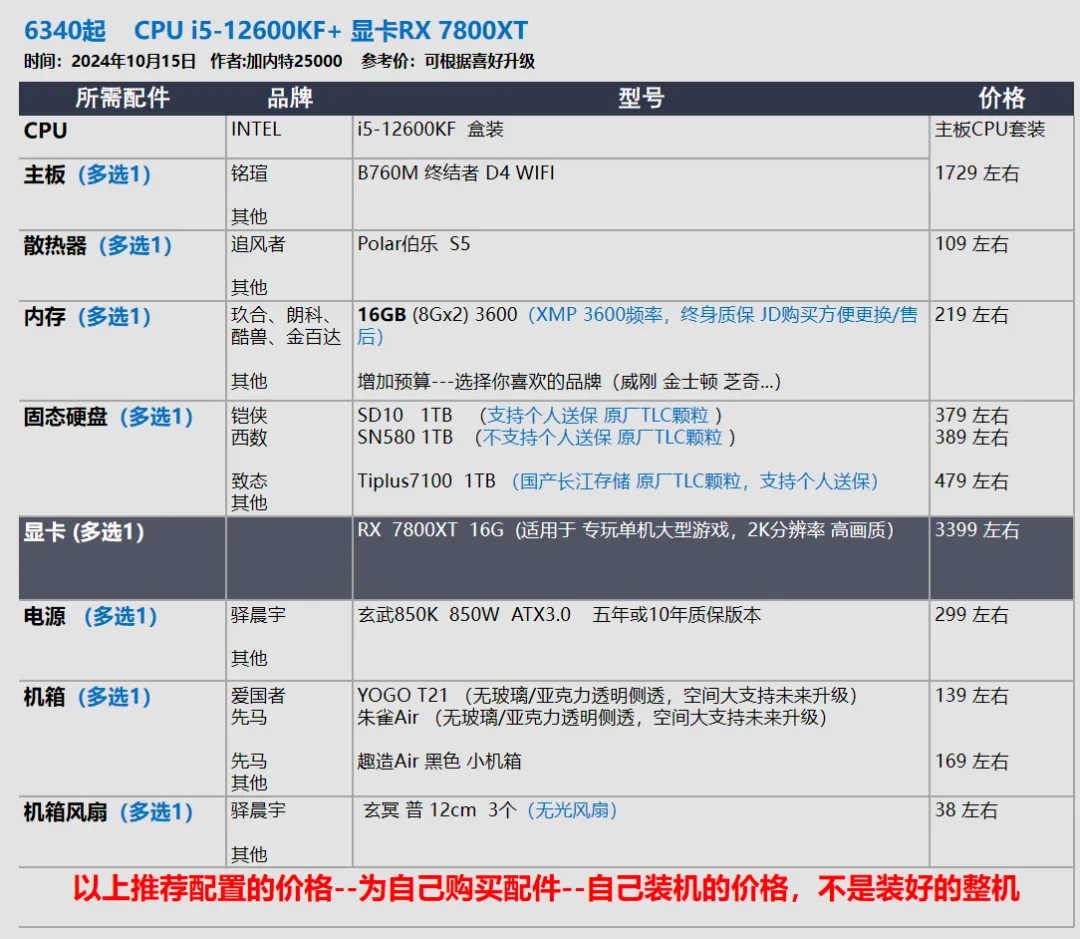Click the '169 左右' price
Screen dimensions: 1080x939
(x=971, y=761)
